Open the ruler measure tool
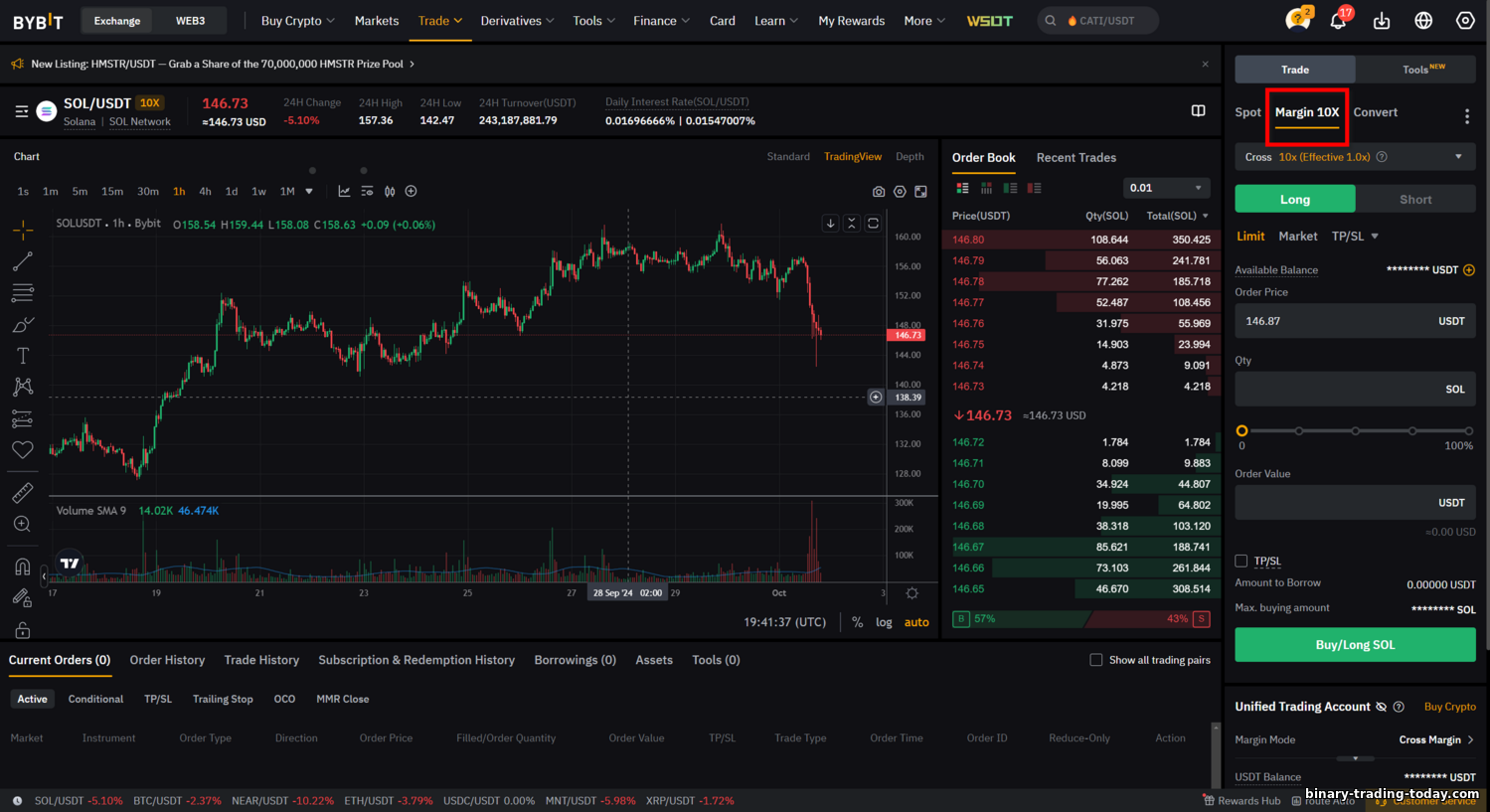The height and width of the screenshot is (812, 1490). tap(22, 492)
